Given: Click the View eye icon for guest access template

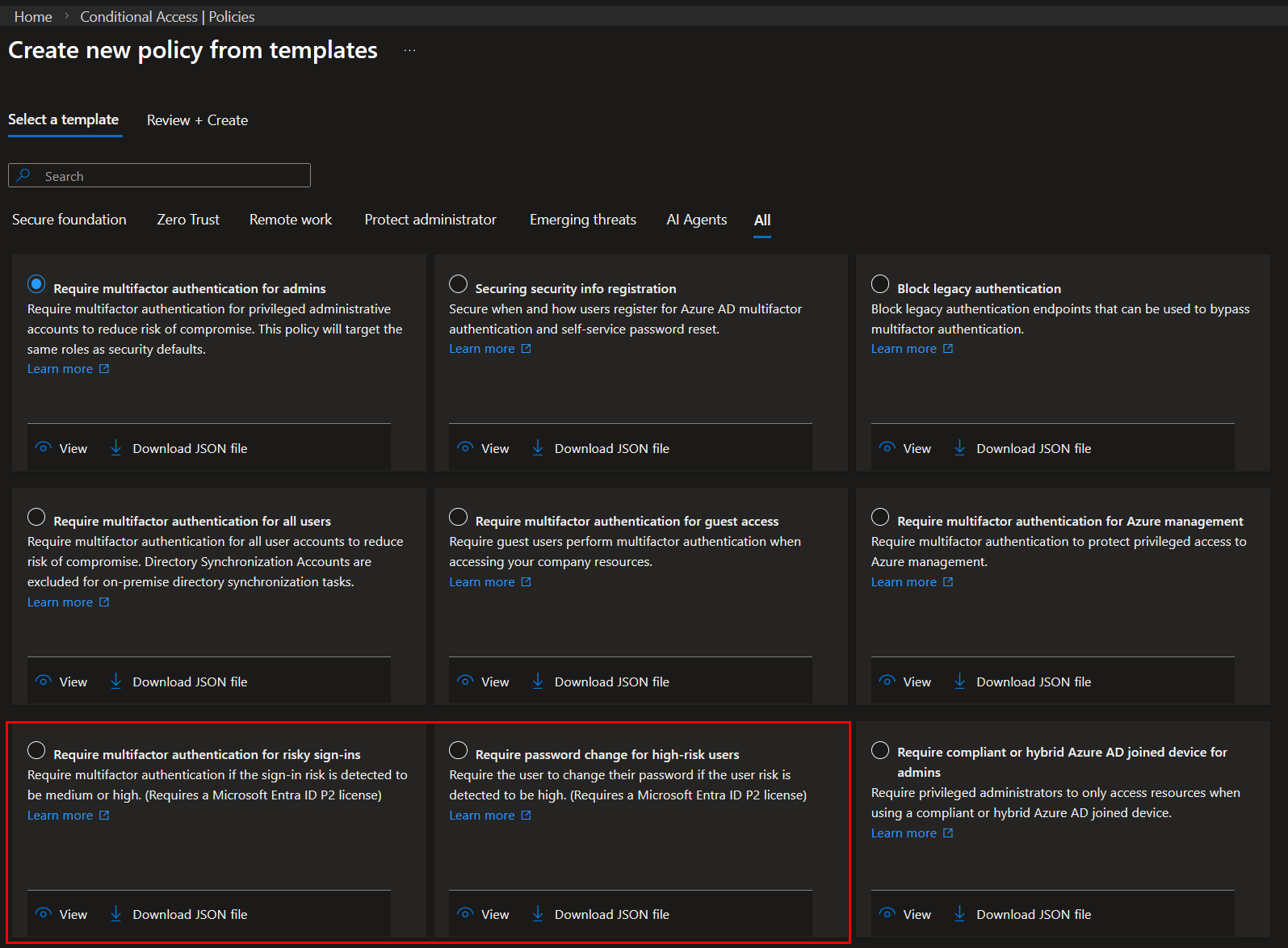Looking at the screenshot, I should pyautogui.click(x=465, y=681).
